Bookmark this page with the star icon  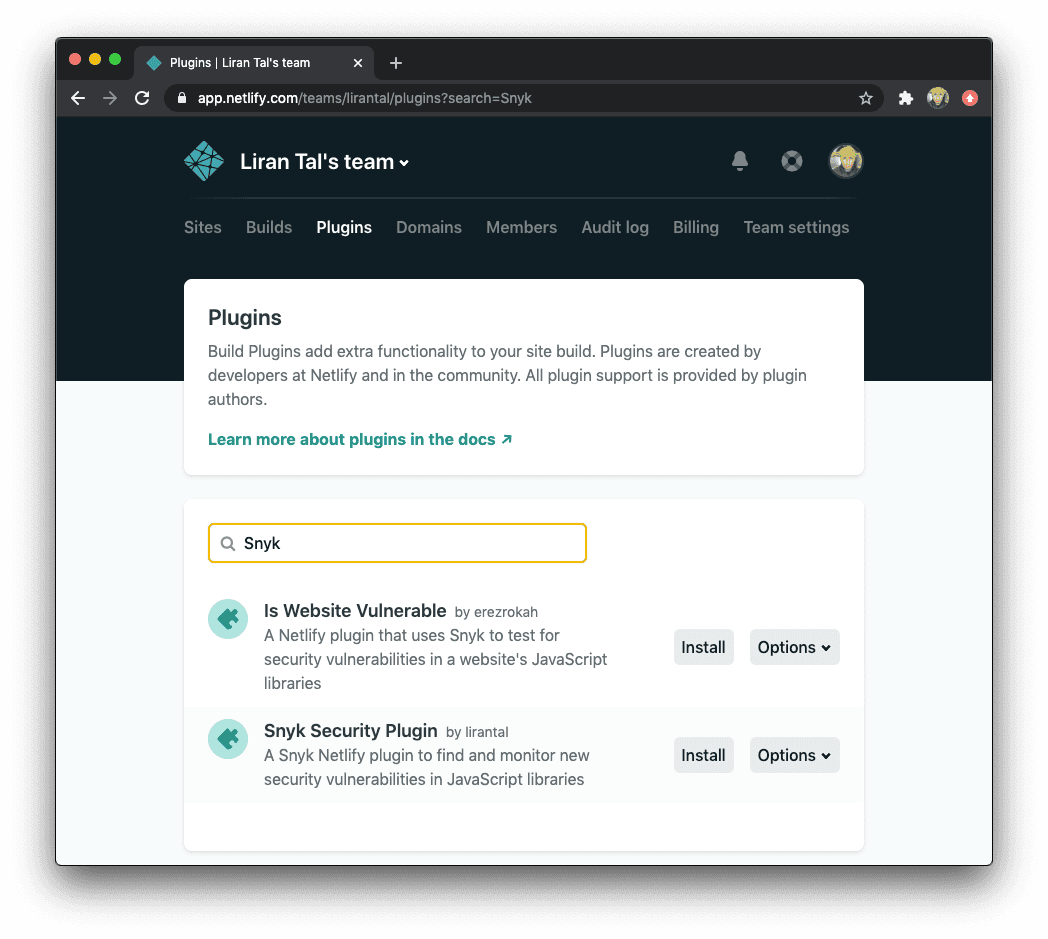(866, 98)
